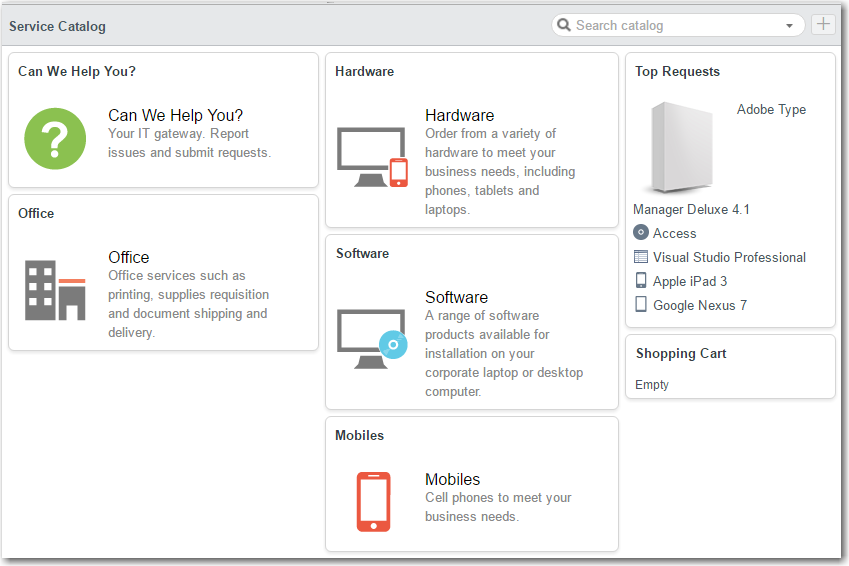Screen dimensions: 849x566
Task: Open the Hardware category title link
Action: coord(459,115)
